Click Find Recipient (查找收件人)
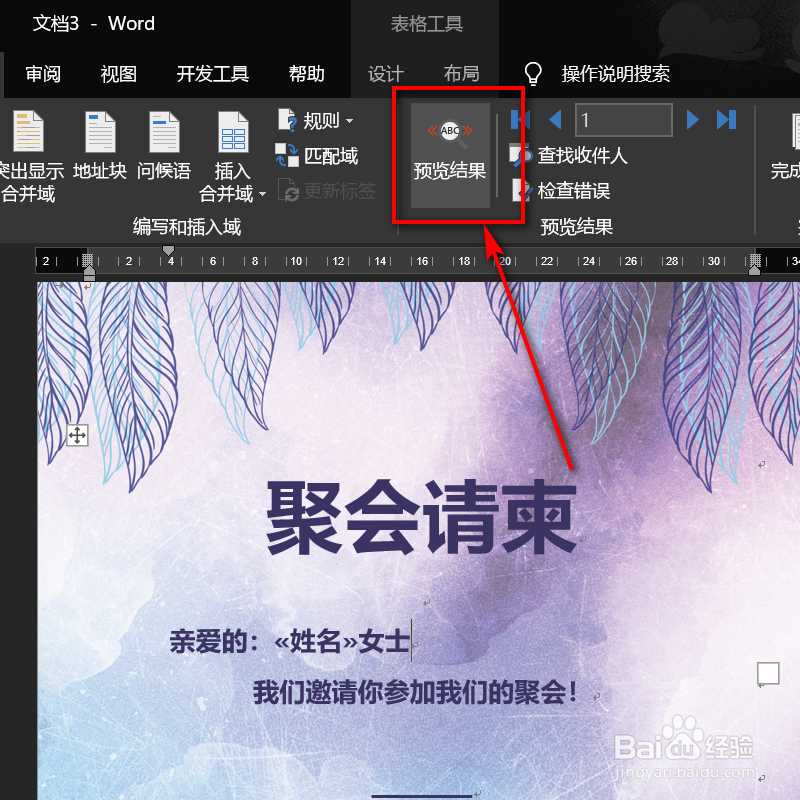Viewport: 800px width, 800px height. 568,155
